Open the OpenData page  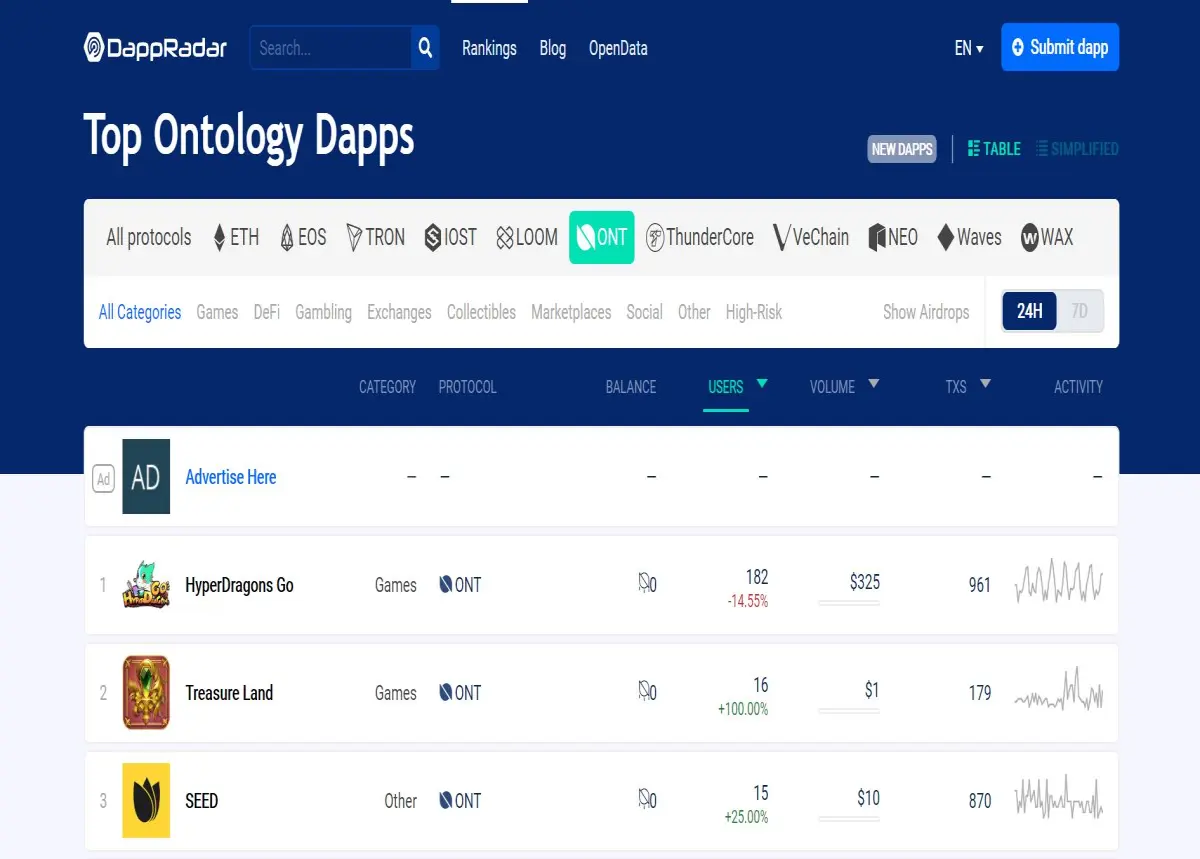click(618, 48)
